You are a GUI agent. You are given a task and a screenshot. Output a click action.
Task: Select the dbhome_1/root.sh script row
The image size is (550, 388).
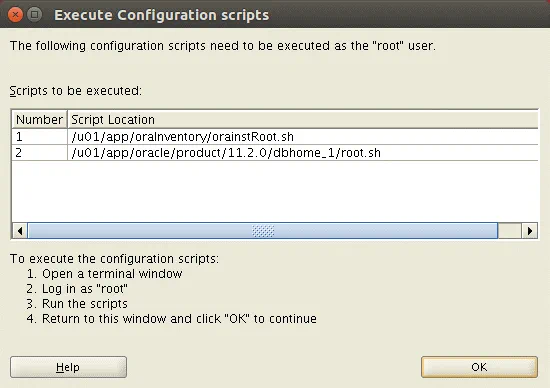(275, 153)
